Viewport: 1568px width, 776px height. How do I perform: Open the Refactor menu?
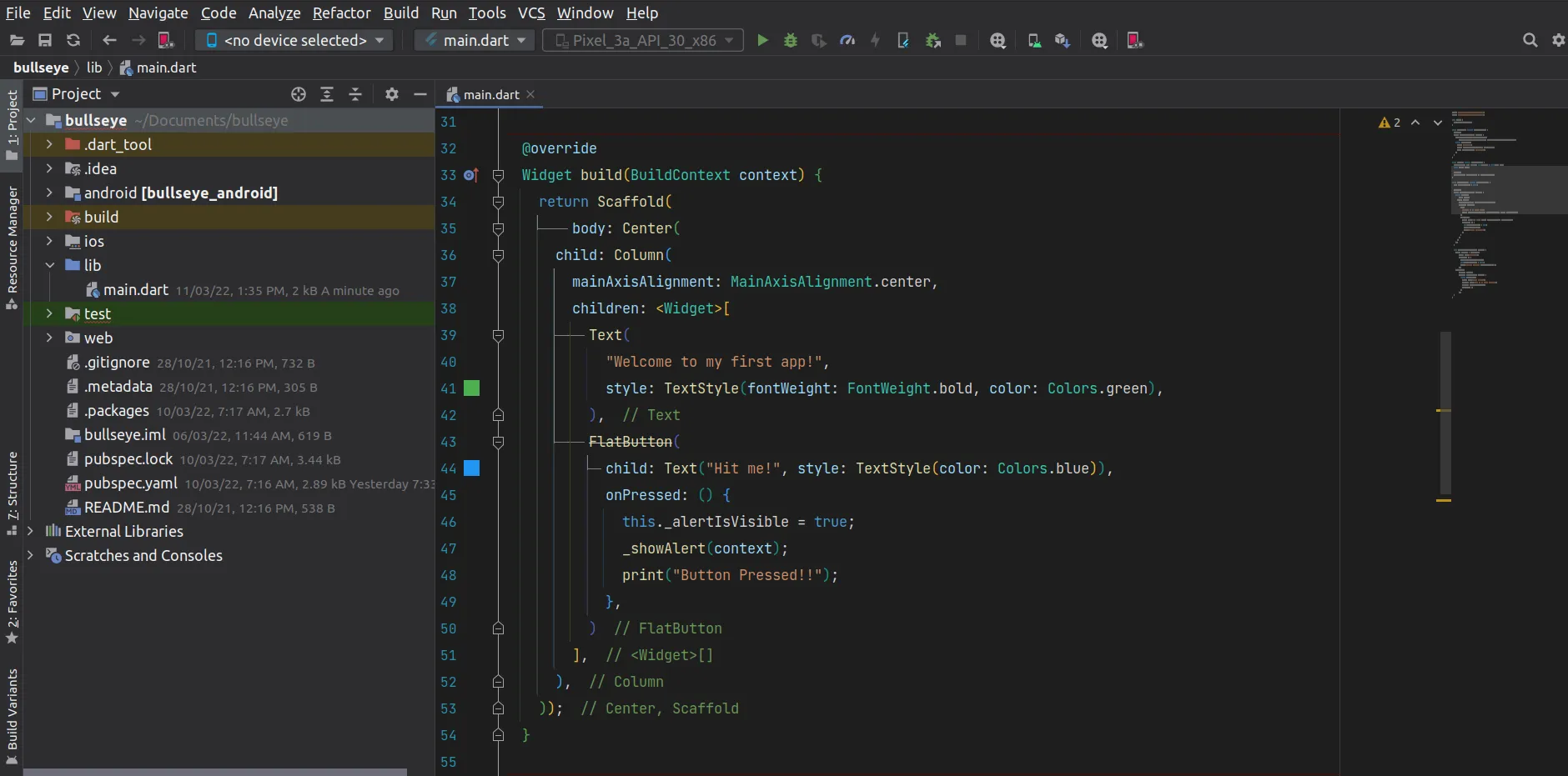341,13
